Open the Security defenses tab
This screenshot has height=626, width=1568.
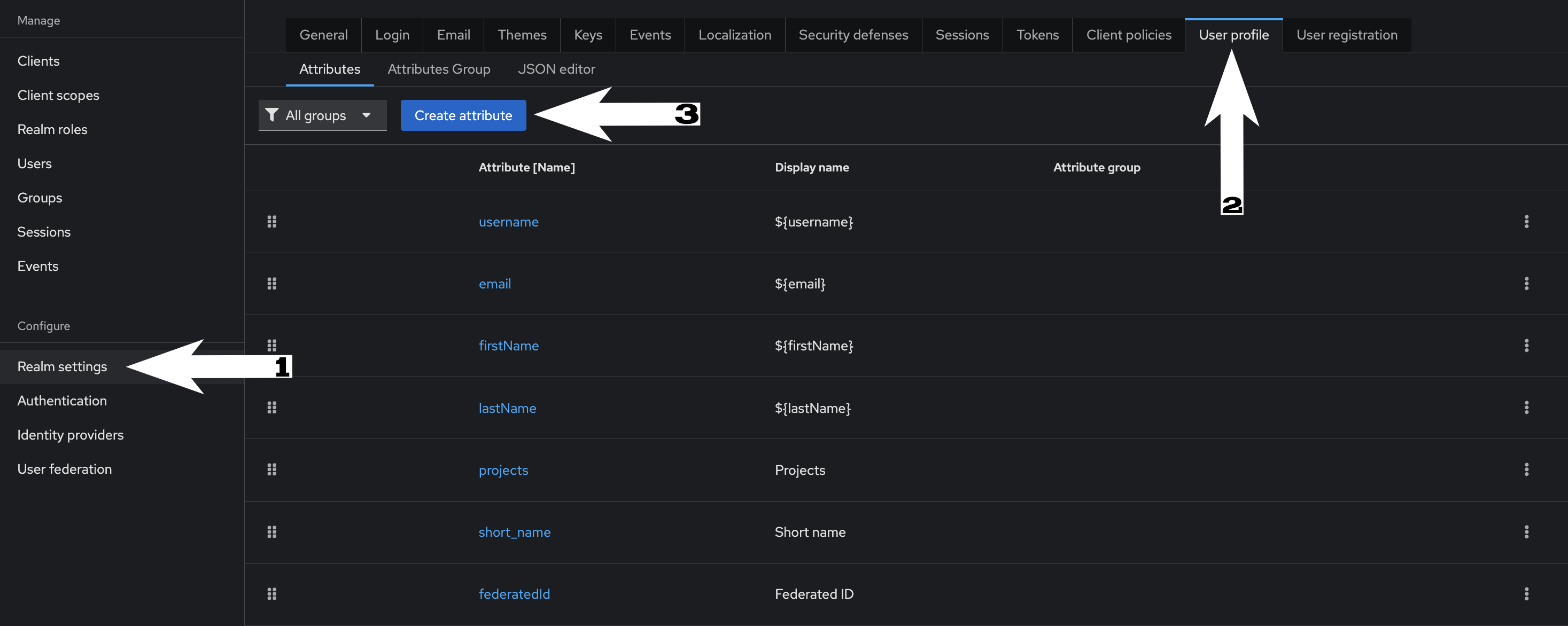point(853,35)
